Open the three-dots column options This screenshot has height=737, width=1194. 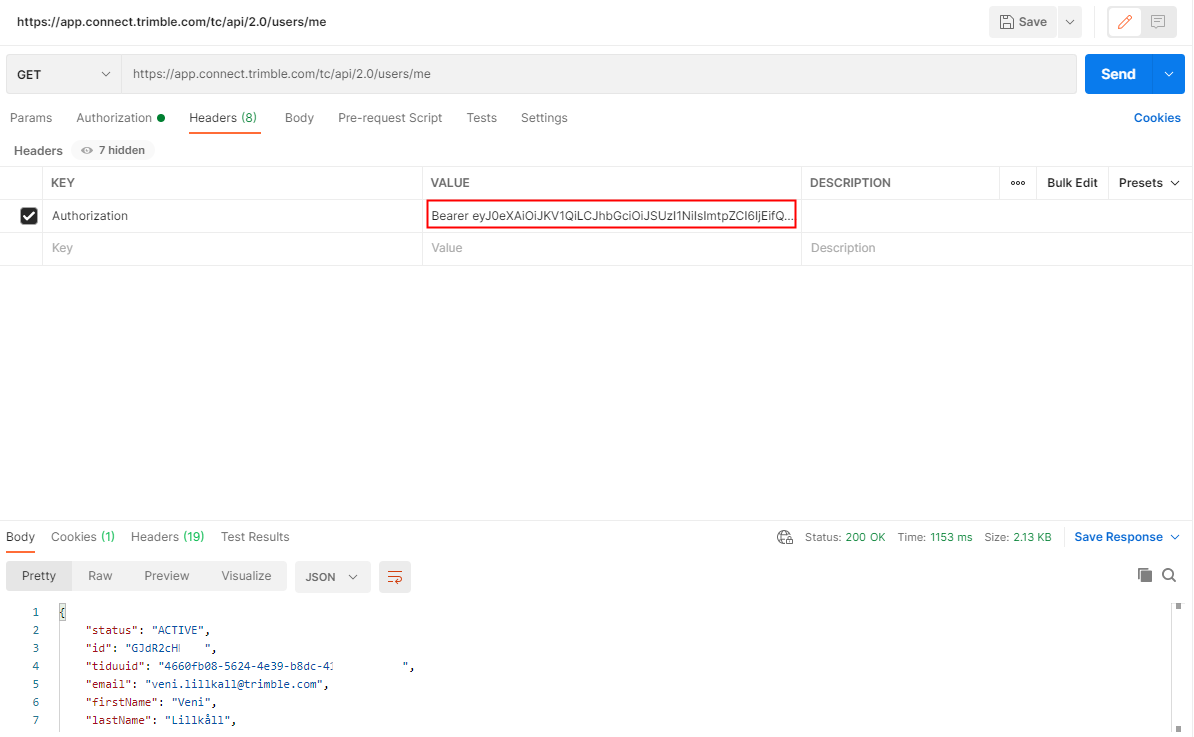coord(1018,183)
